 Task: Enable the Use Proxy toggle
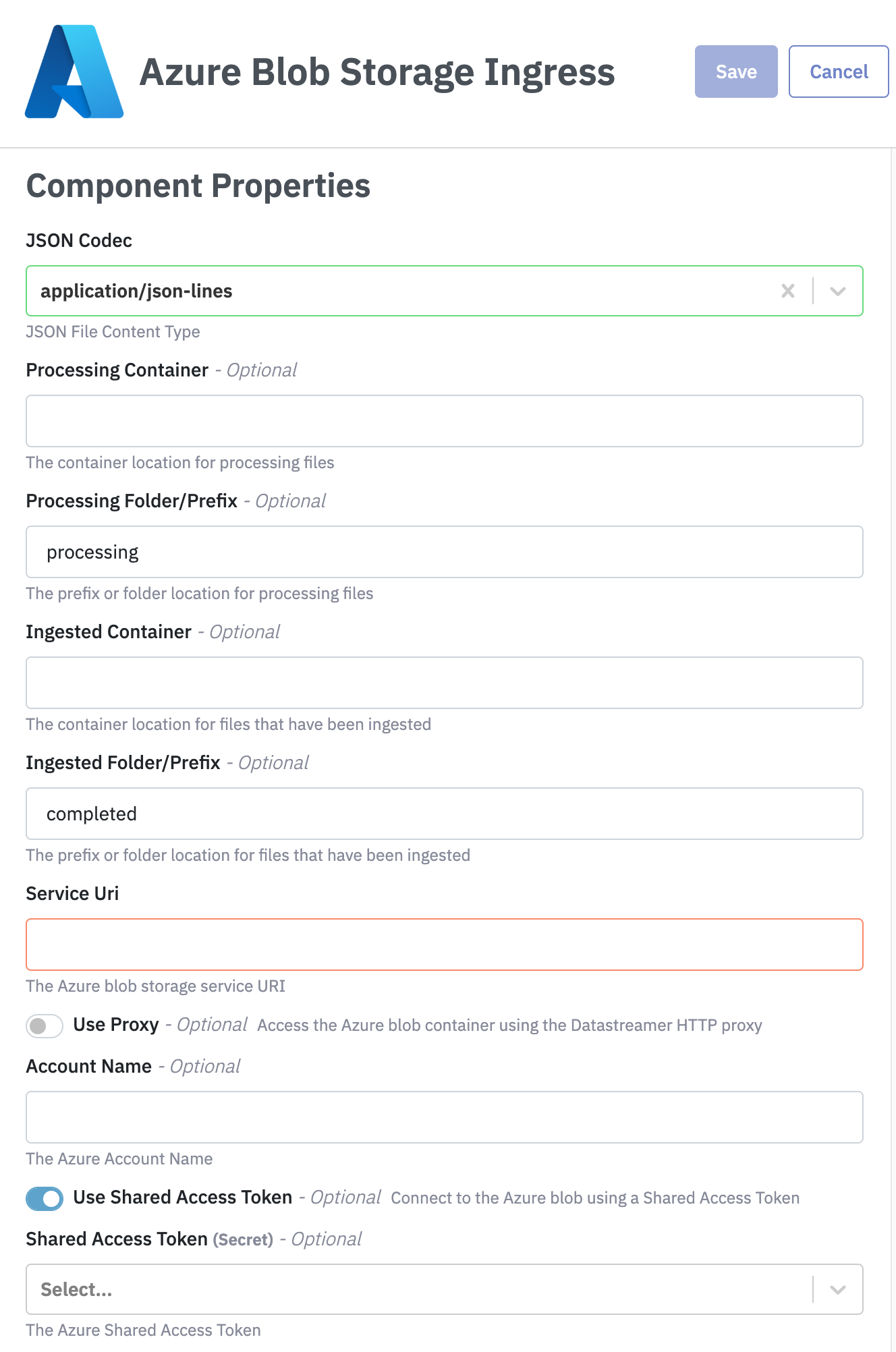click(45, 1025)
